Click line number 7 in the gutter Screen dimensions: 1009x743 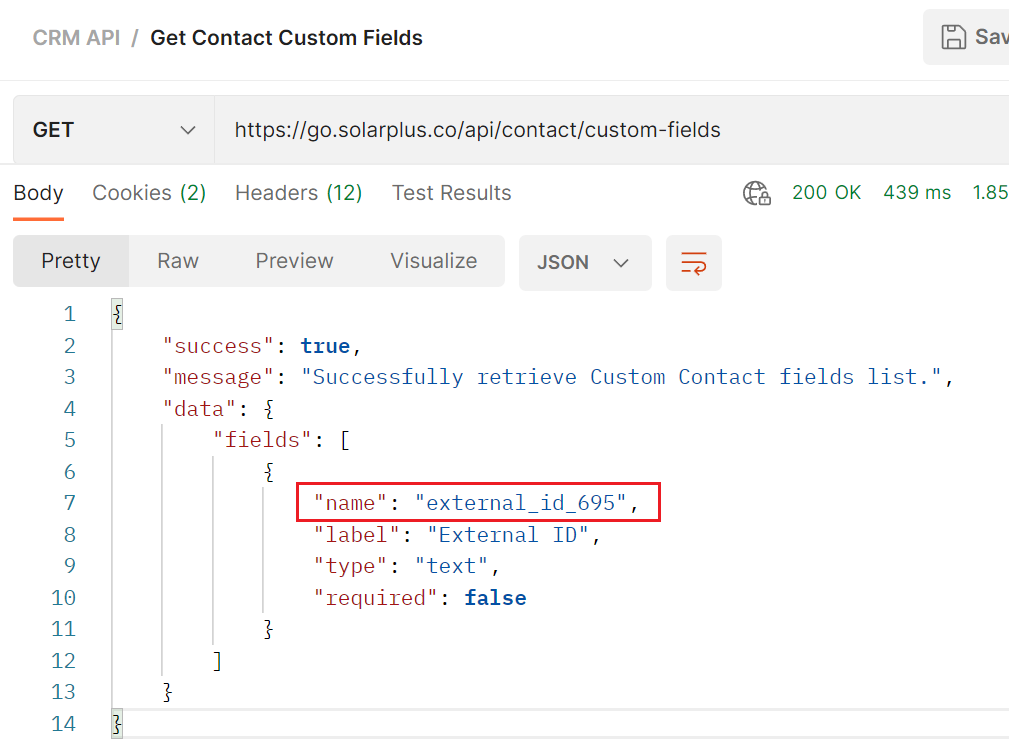[69, 503]
